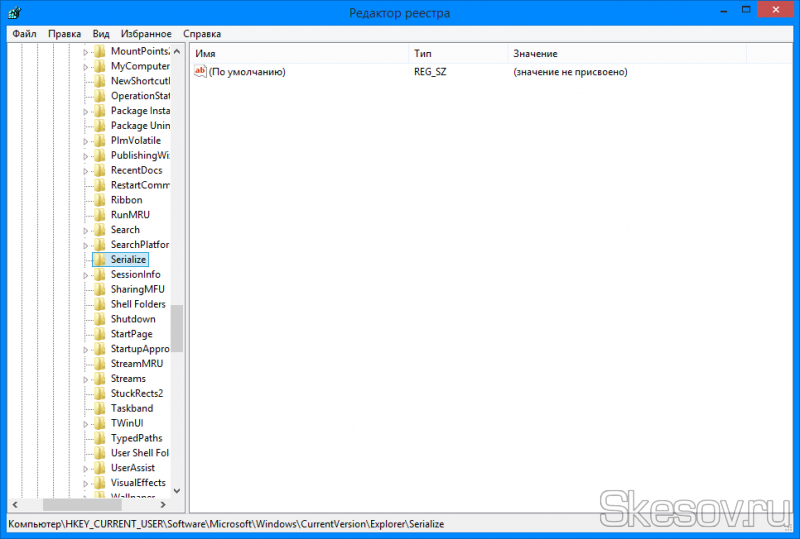
Task: Click the StartPage folder icon
Action: (99, 334)
